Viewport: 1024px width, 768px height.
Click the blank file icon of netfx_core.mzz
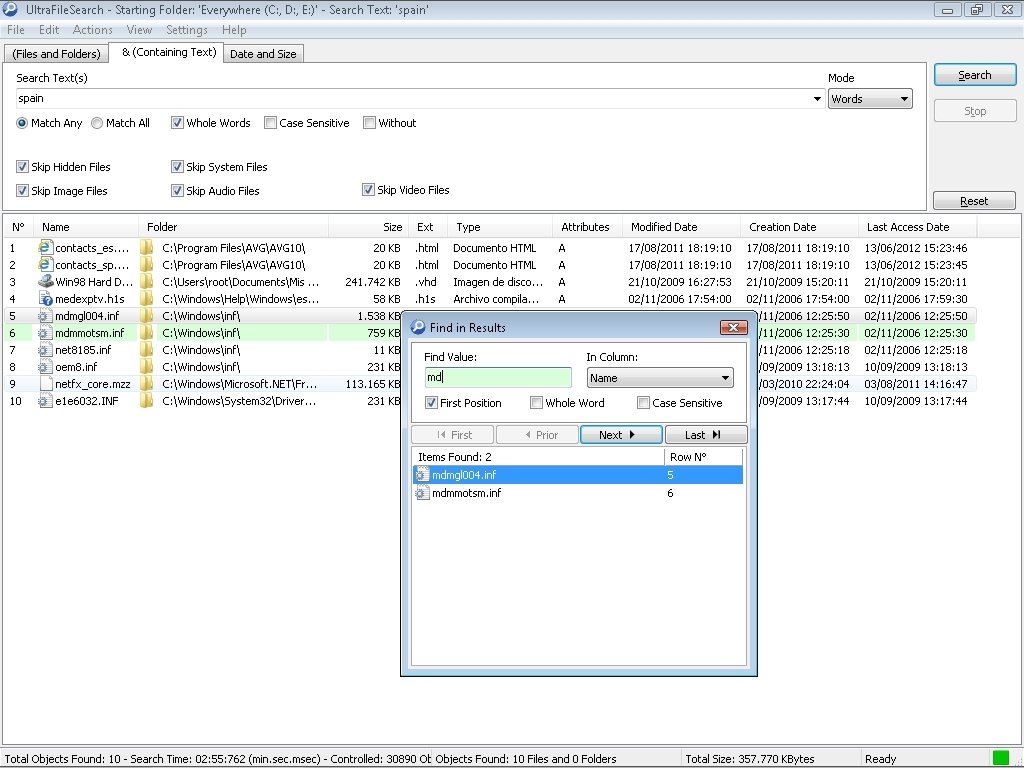click(45, 383)
